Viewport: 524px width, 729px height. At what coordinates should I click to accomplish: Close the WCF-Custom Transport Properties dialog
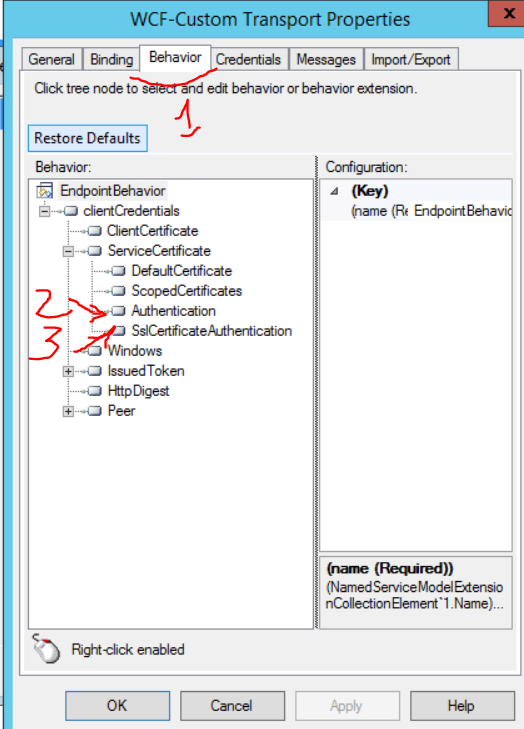tap(507, 13)
